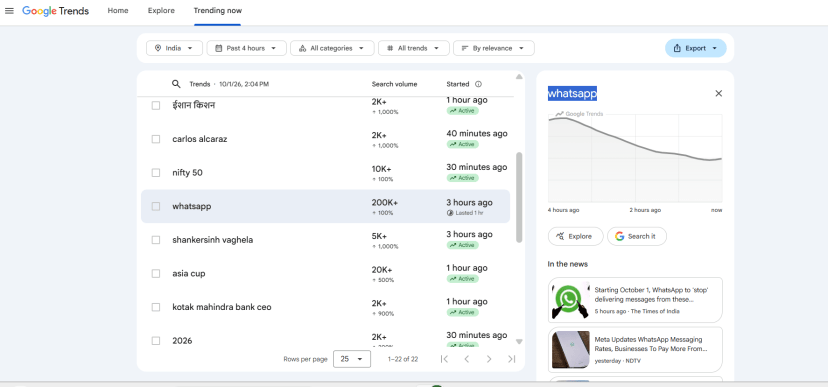Open the All categories dropdown
This screenshot has width=828, height=387.
pos(332,48)
